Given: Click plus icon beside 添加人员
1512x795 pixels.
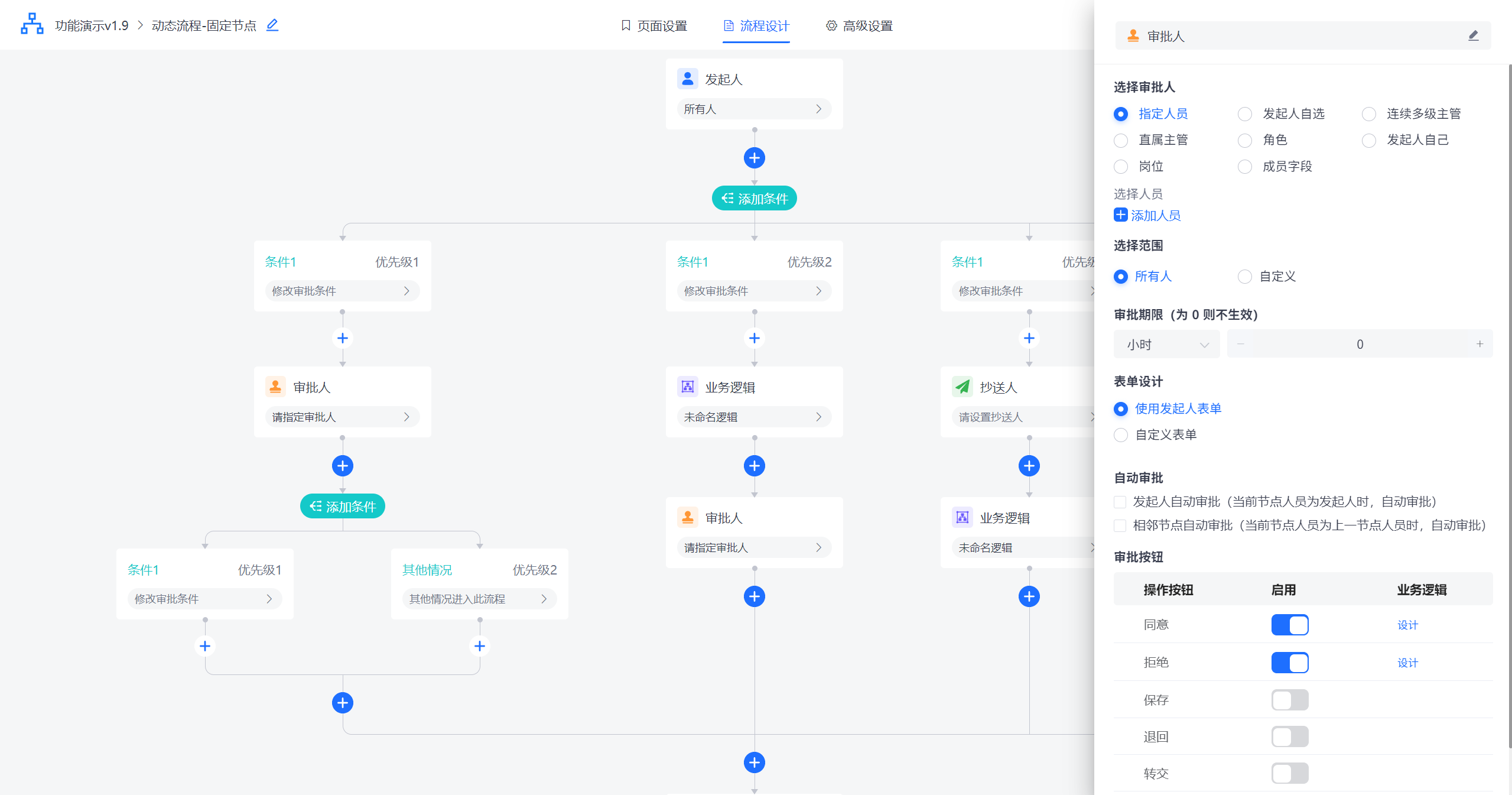Looking at the screenshot, I should tap(1120, 215).
